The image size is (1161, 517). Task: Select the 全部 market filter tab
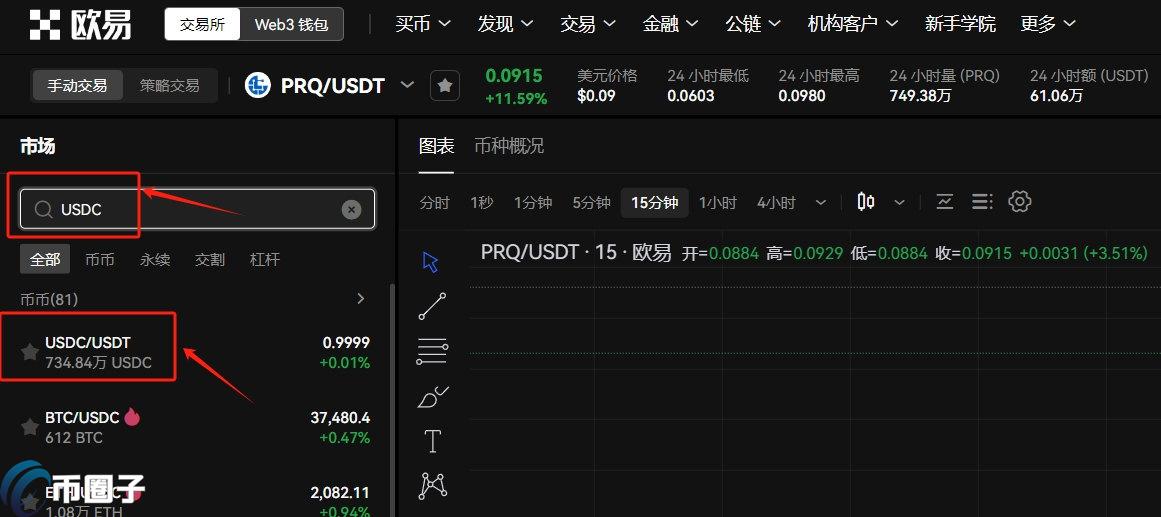[x=44, y=259]
